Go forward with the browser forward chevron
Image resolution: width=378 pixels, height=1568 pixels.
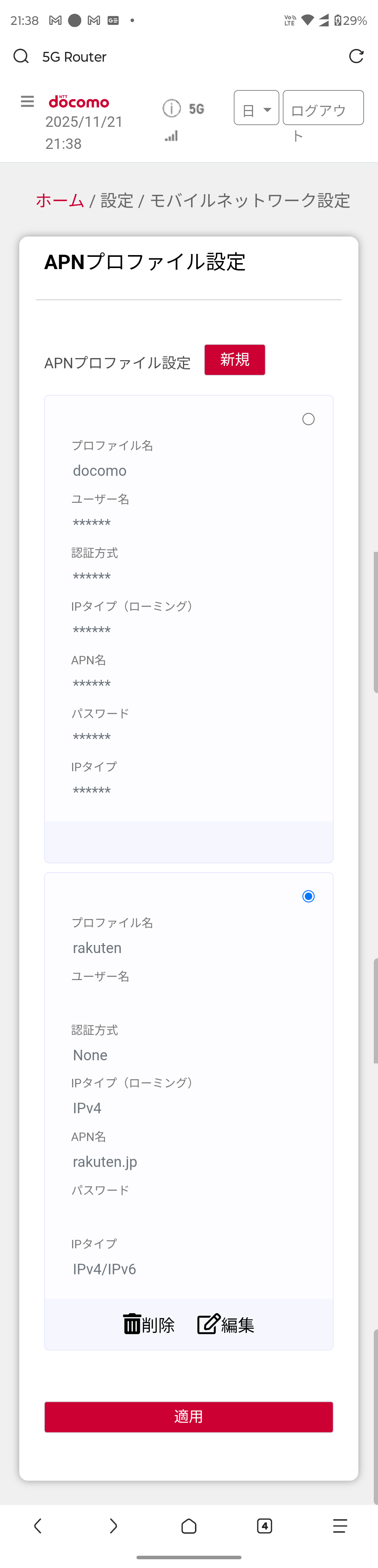[x=113, y=1525]
